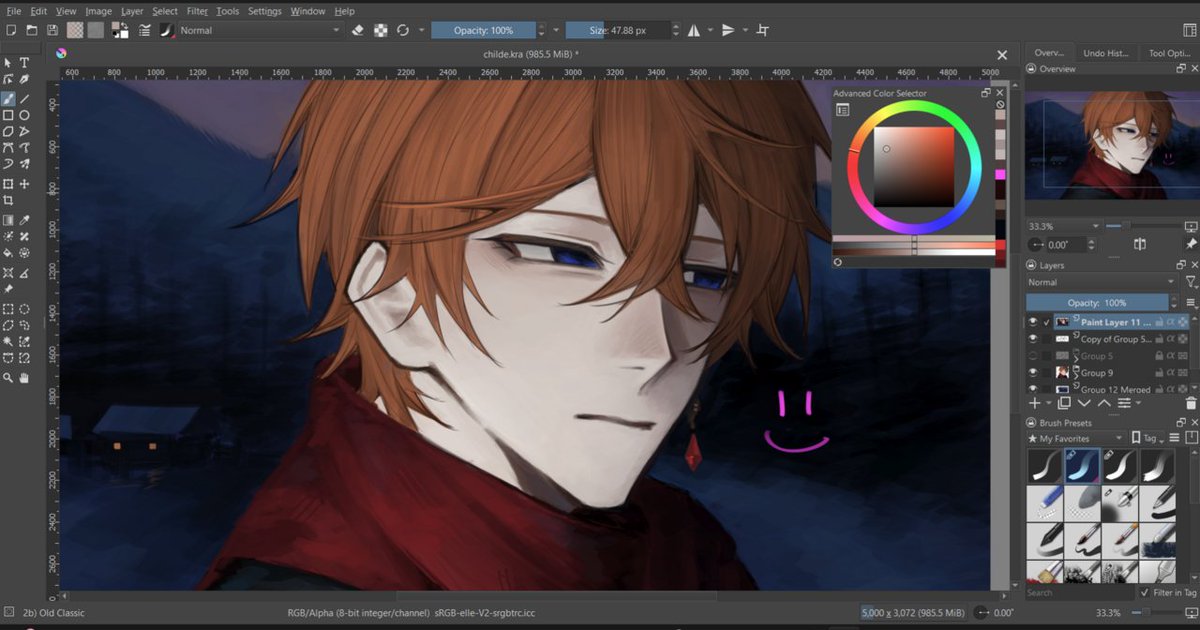The height and width of the screenshot is (630, 1200).
Task: Select the Text tool
Action: pyautogui.click(x=25, y=63)
